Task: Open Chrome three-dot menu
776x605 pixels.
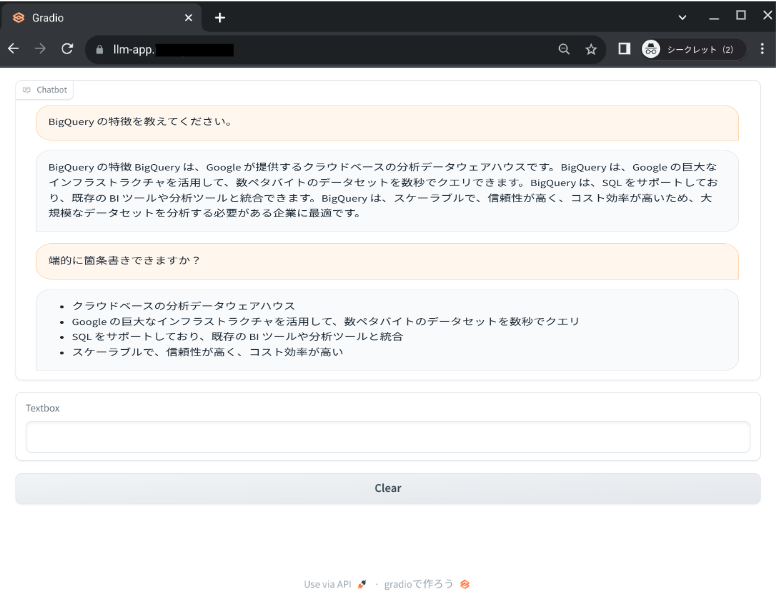Action: [762, 49]
